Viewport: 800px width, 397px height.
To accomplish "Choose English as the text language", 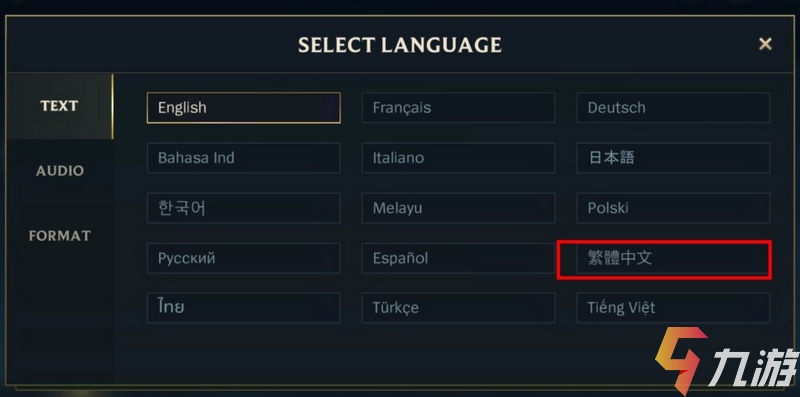I will [x=243, y=108].
